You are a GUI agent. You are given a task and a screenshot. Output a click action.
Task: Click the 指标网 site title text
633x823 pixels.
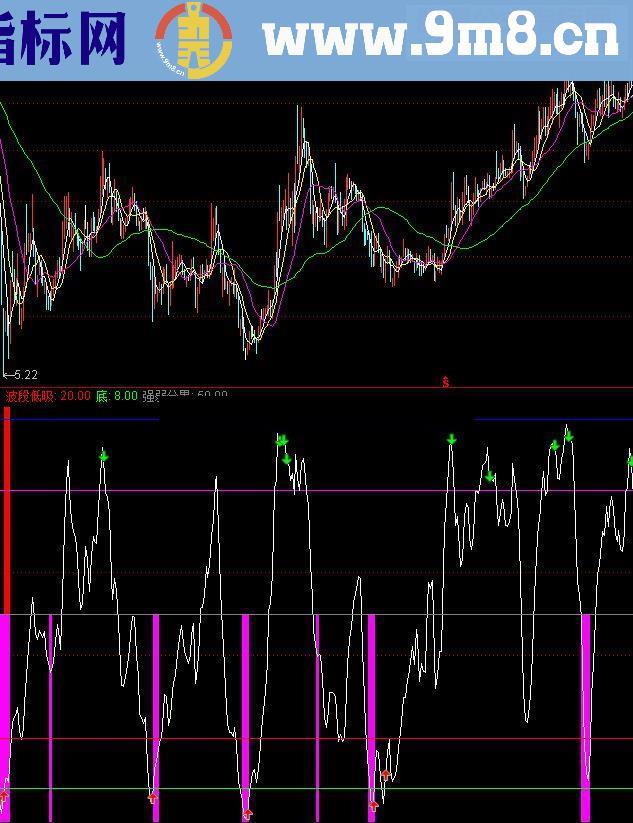pos(62,38)
